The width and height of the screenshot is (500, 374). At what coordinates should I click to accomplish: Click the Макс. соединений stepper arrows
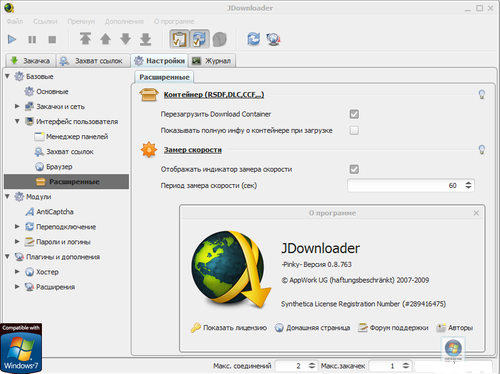(x=312, y=366)
